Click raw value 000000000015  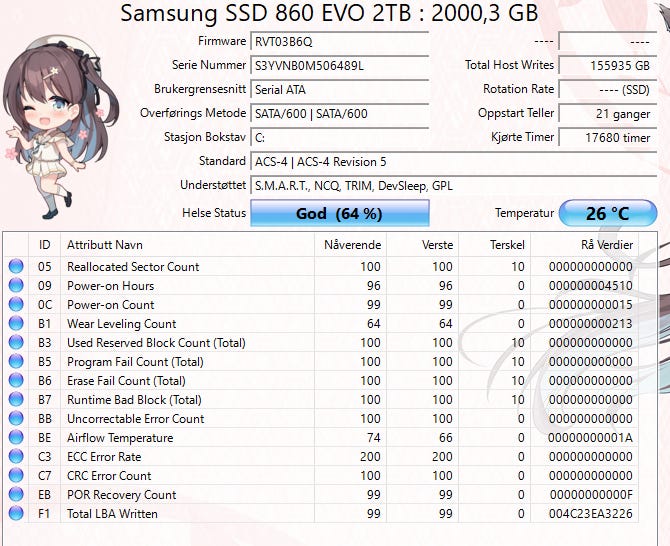point(591,305)
